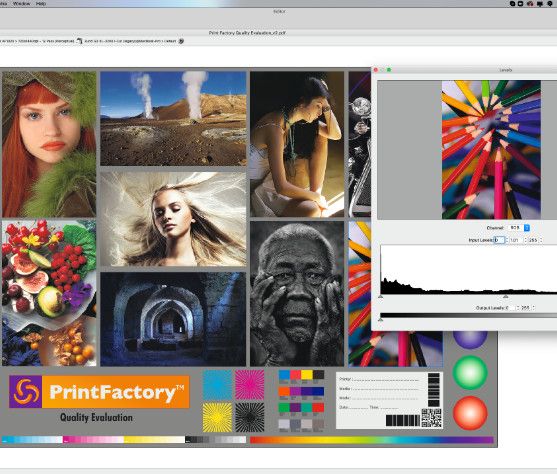Screen dimensions: 557x474
Task: Click the printer profile icon in breadcrumb bar
Action: 79,41
